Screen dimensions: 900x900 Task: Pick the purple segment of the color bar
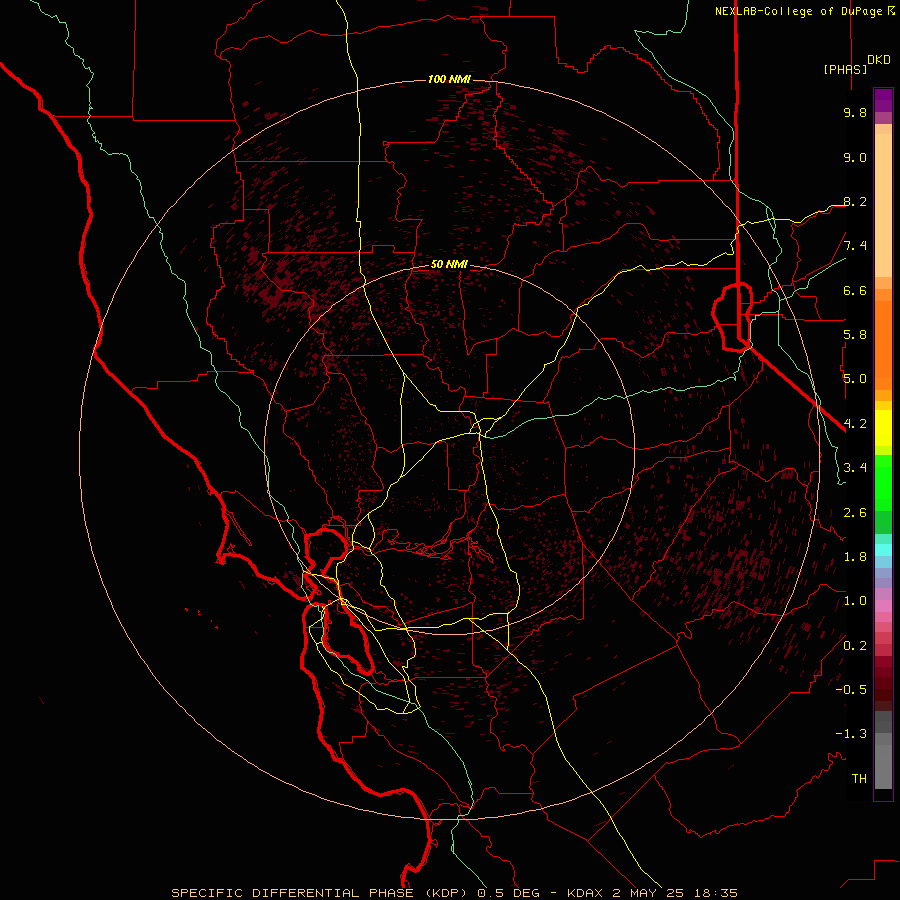point(883,100)
